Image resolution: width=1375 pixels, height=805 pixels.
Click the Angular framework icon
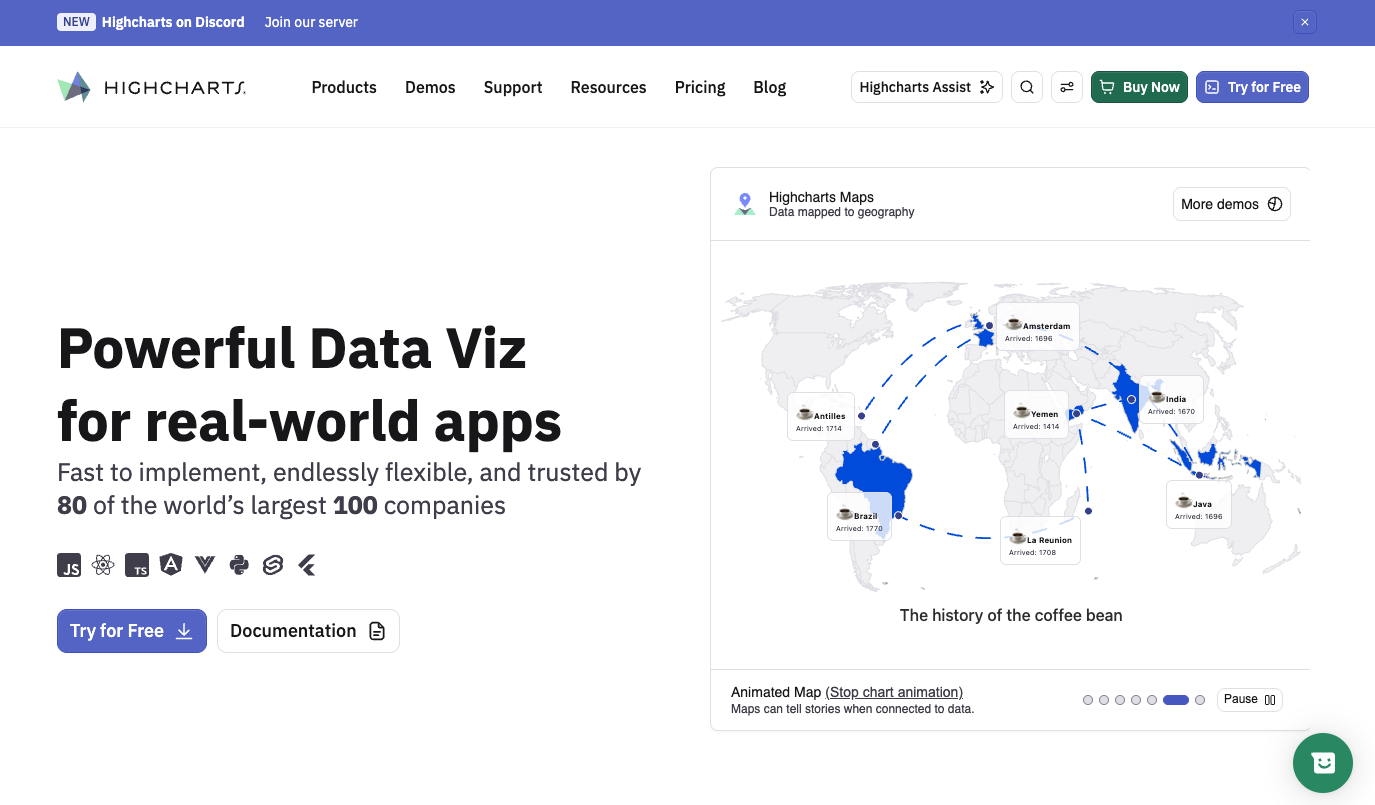click(x=171, y=565)
